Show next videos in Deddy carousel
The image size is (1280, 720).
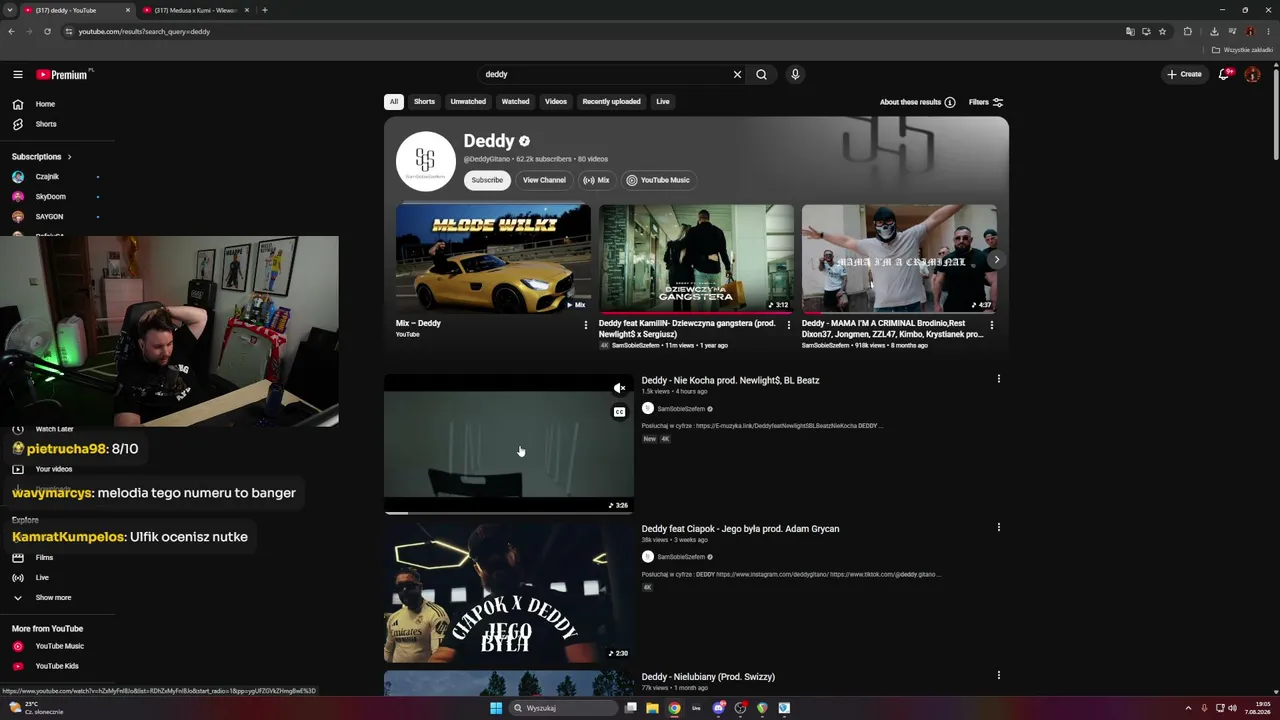coord(996,260)
